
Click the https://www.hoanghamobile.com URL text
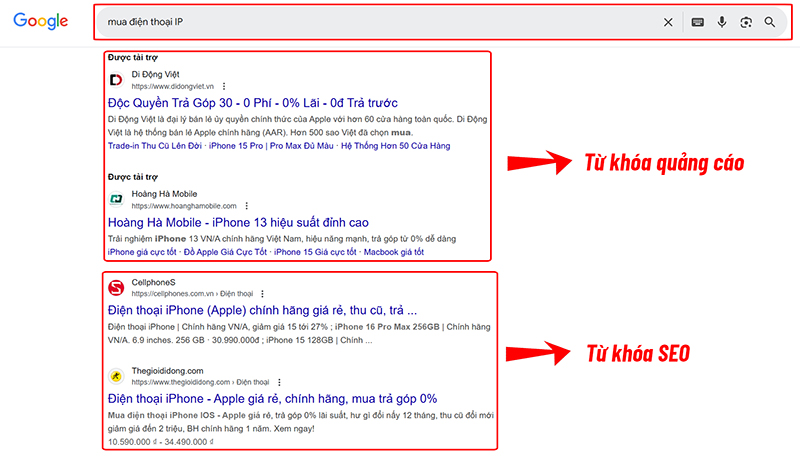(x=184, y=206)
